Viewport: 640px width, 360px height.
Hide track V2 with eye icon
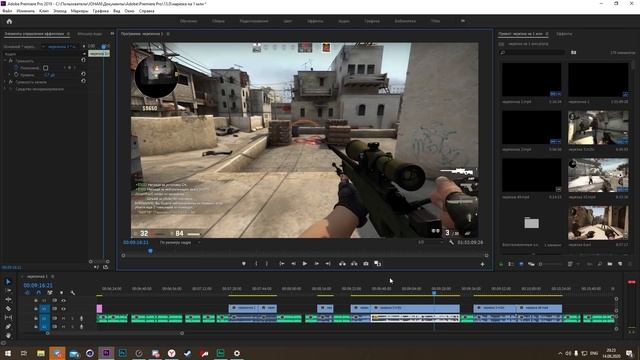[x=63, y=309]
